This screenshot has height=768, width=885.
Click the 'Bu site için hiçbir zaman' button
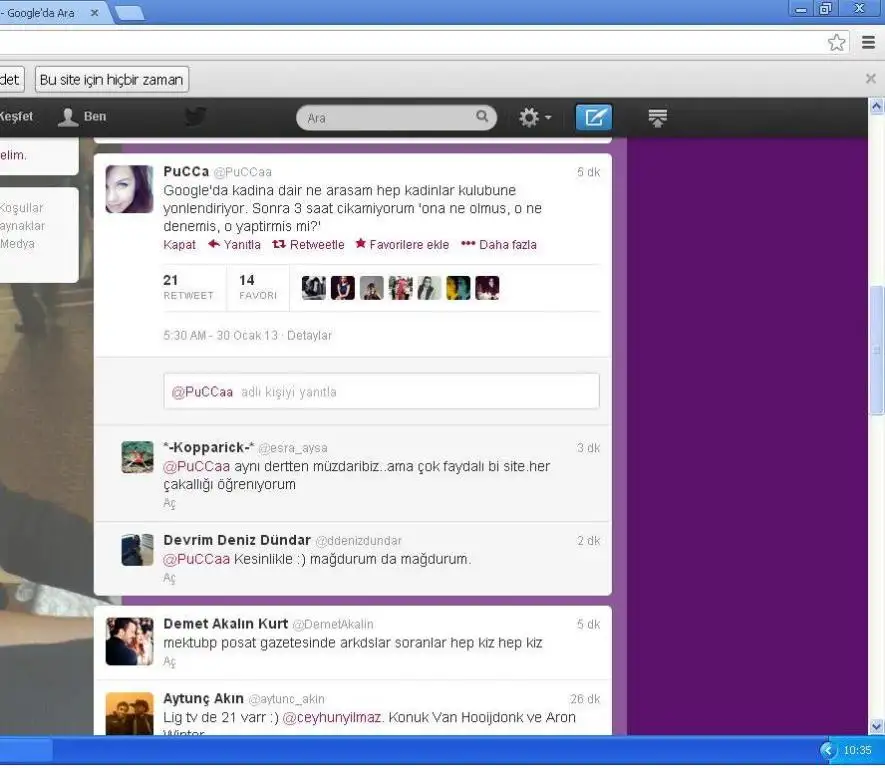pyautogui.click(x=112, y=80)
